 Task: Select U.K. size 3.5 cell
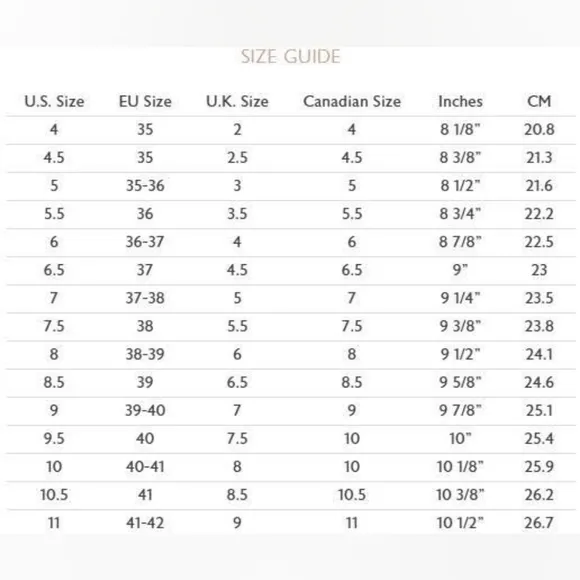(x=237, y=214)
